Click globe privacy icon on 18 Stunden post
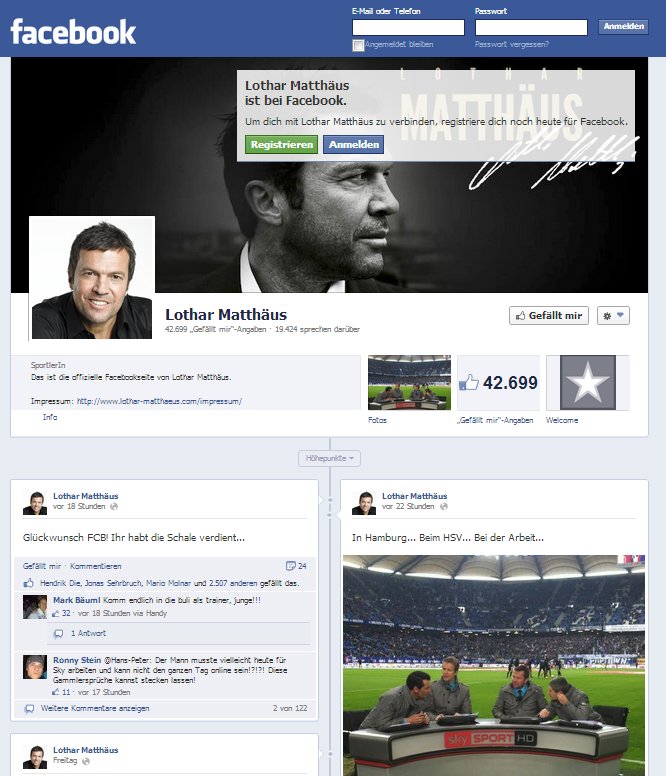 coord(114,506)
